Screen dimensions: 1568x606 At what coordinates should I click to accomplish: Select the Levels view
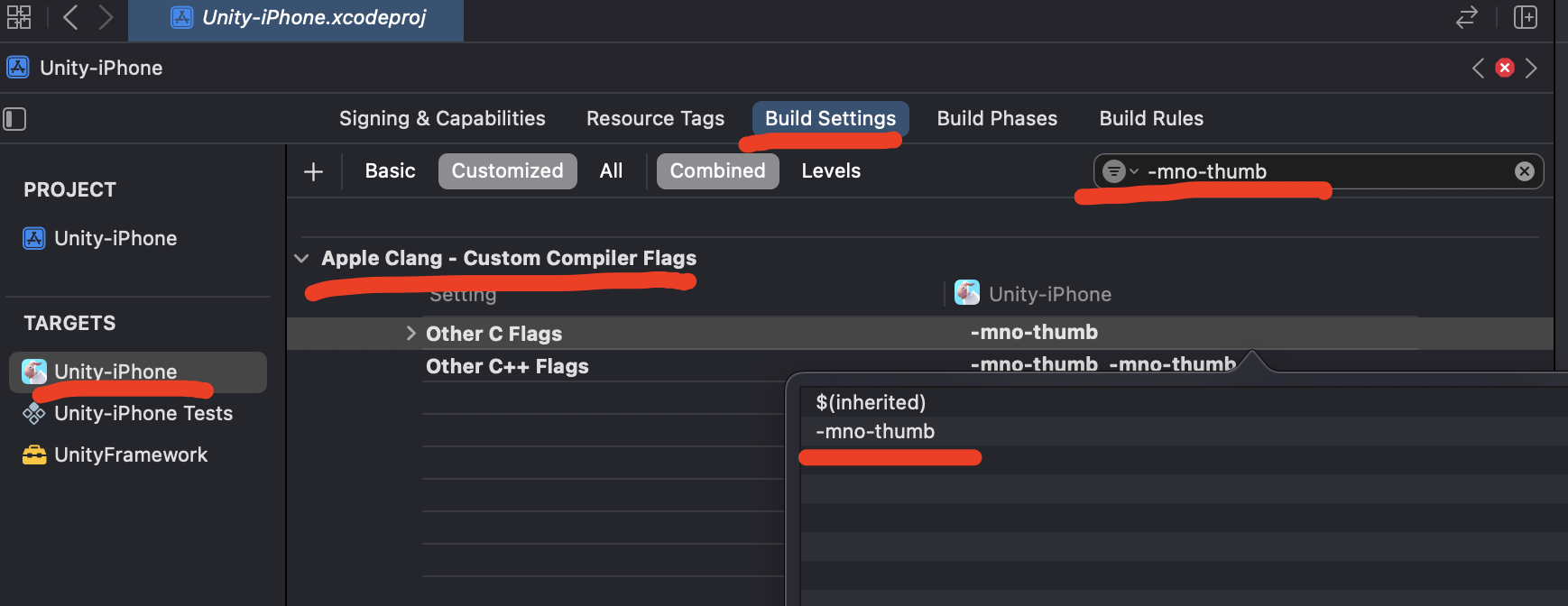831,170
